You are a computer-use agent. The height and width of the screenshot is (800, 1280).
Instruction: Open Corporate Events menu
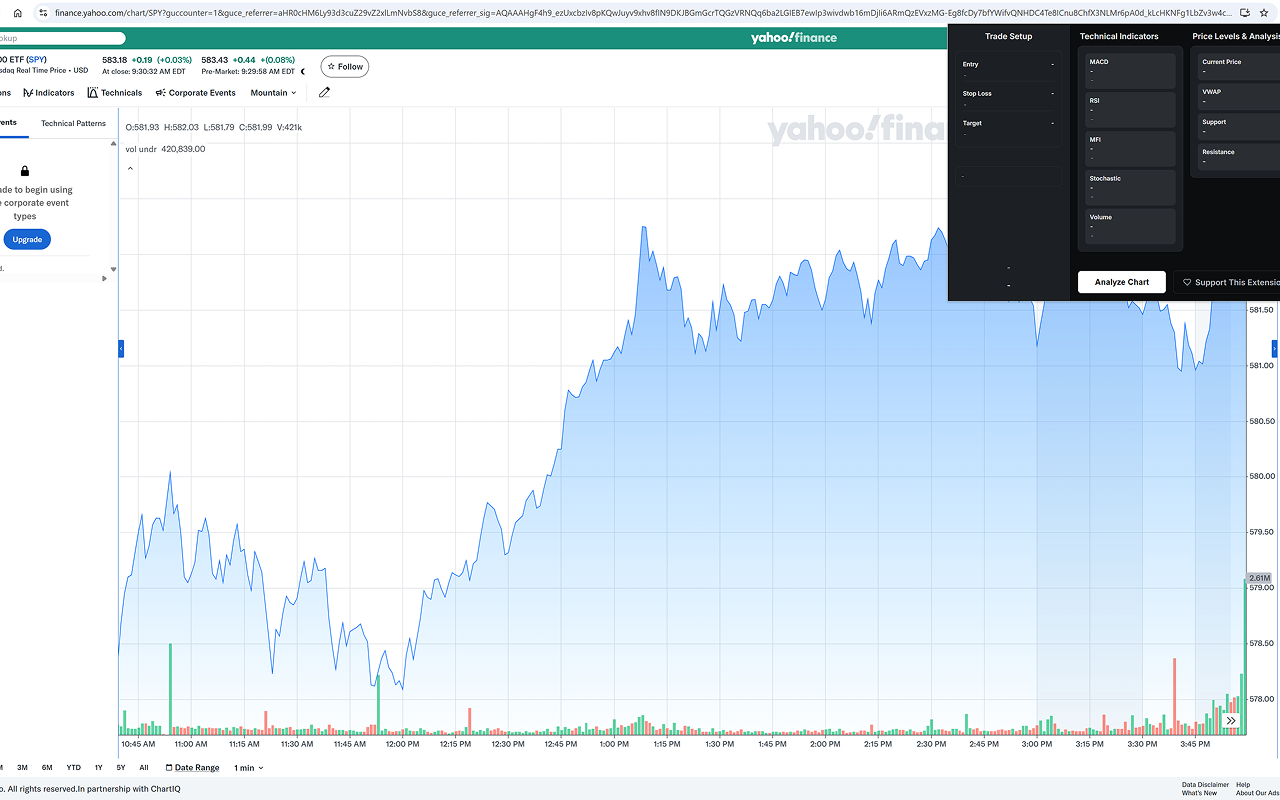pyautogui.click(x=196, y=93)
